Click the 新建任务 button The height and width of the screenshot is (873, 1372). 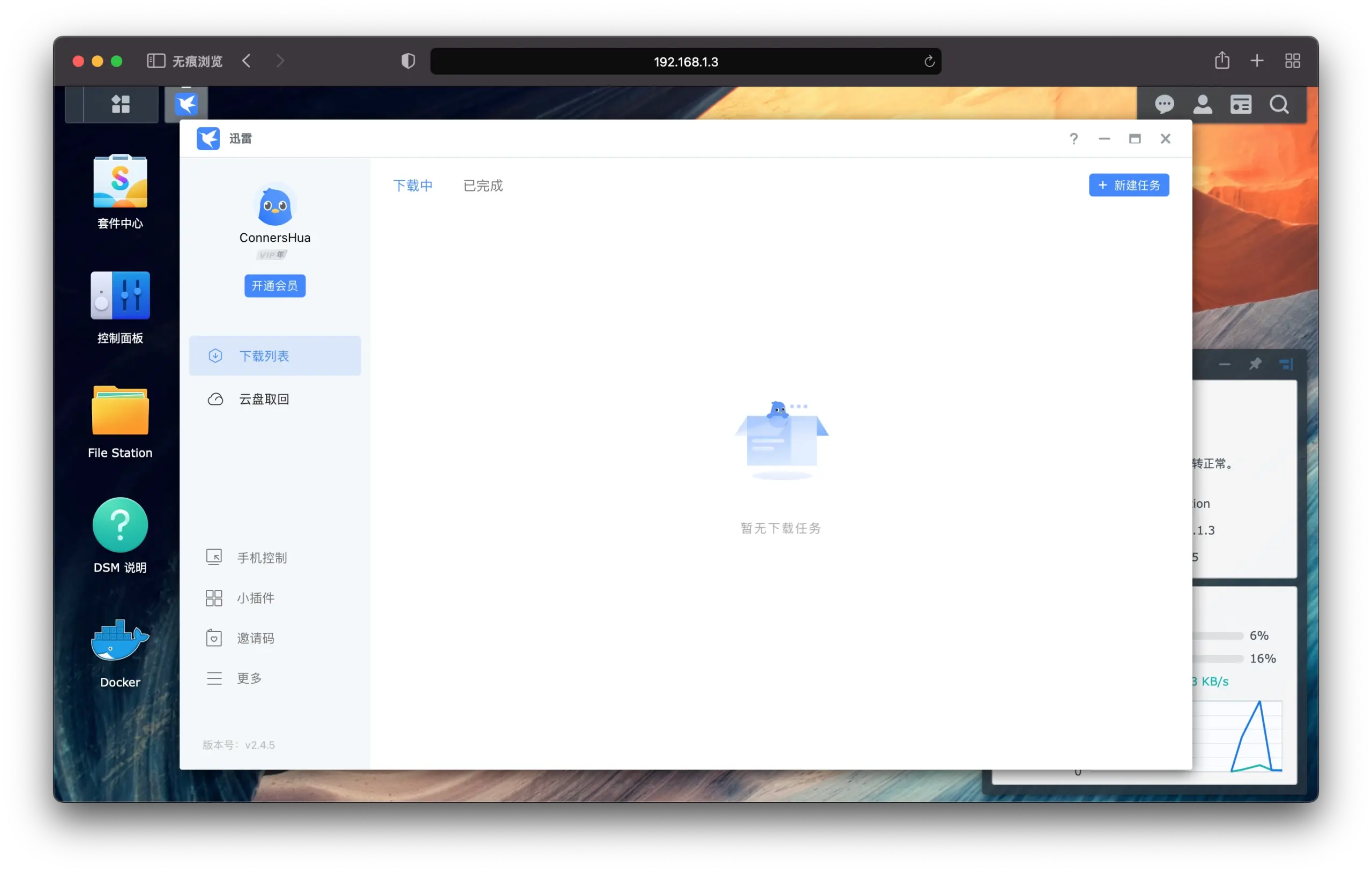(1129, 186)
